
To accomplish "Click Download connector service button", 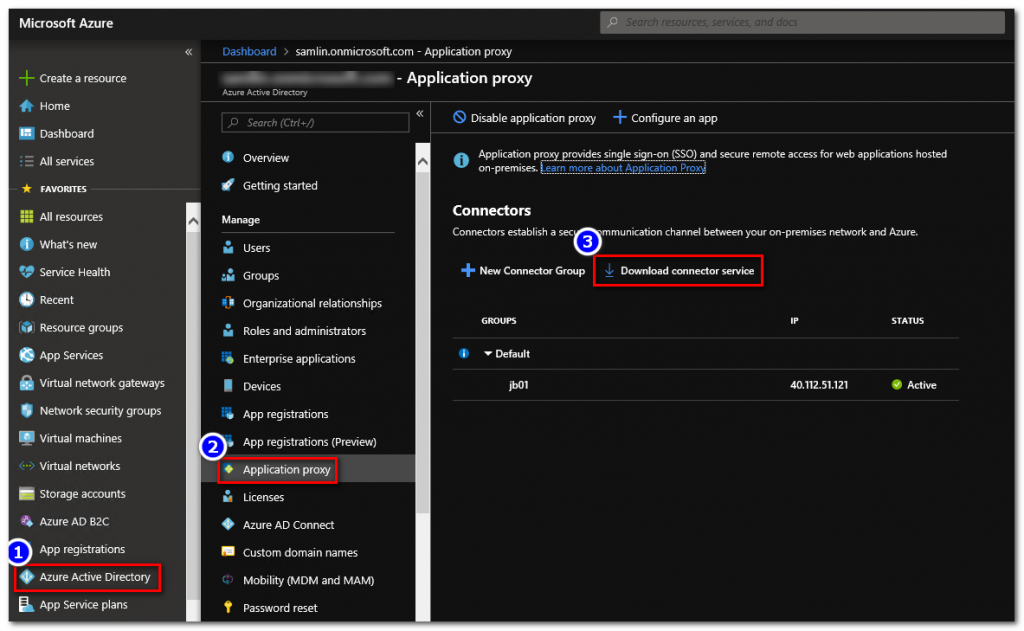I will (x=678, y=270).
